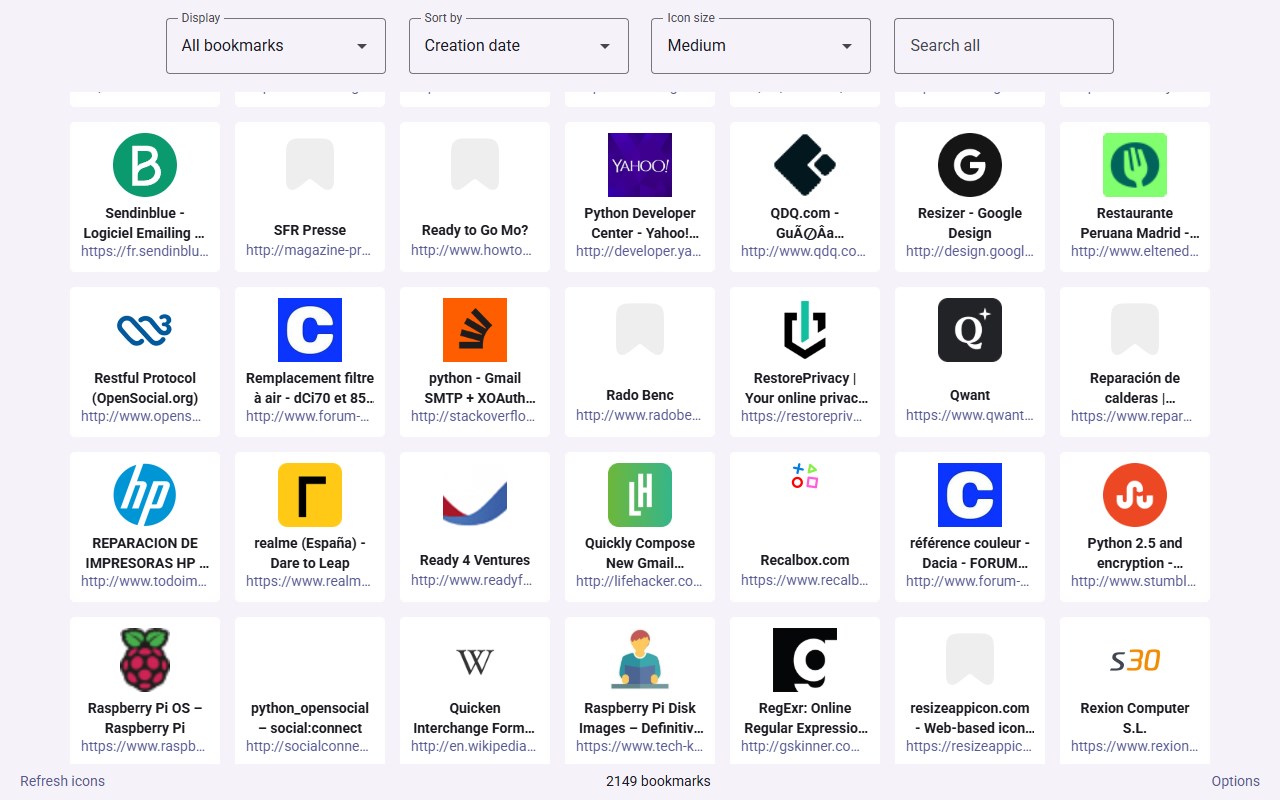Open the Lifehacker Quickly Compose Gmail icon
This screenshot has height=800, width=1280.
click(640, 495)
